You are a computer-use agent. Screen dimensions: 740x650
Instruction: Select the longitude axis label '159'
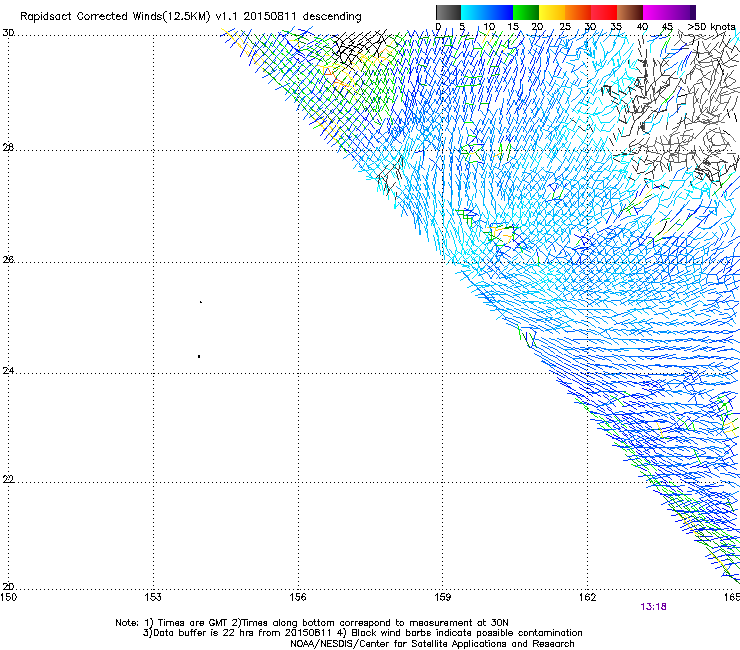[x=442, y=597]
